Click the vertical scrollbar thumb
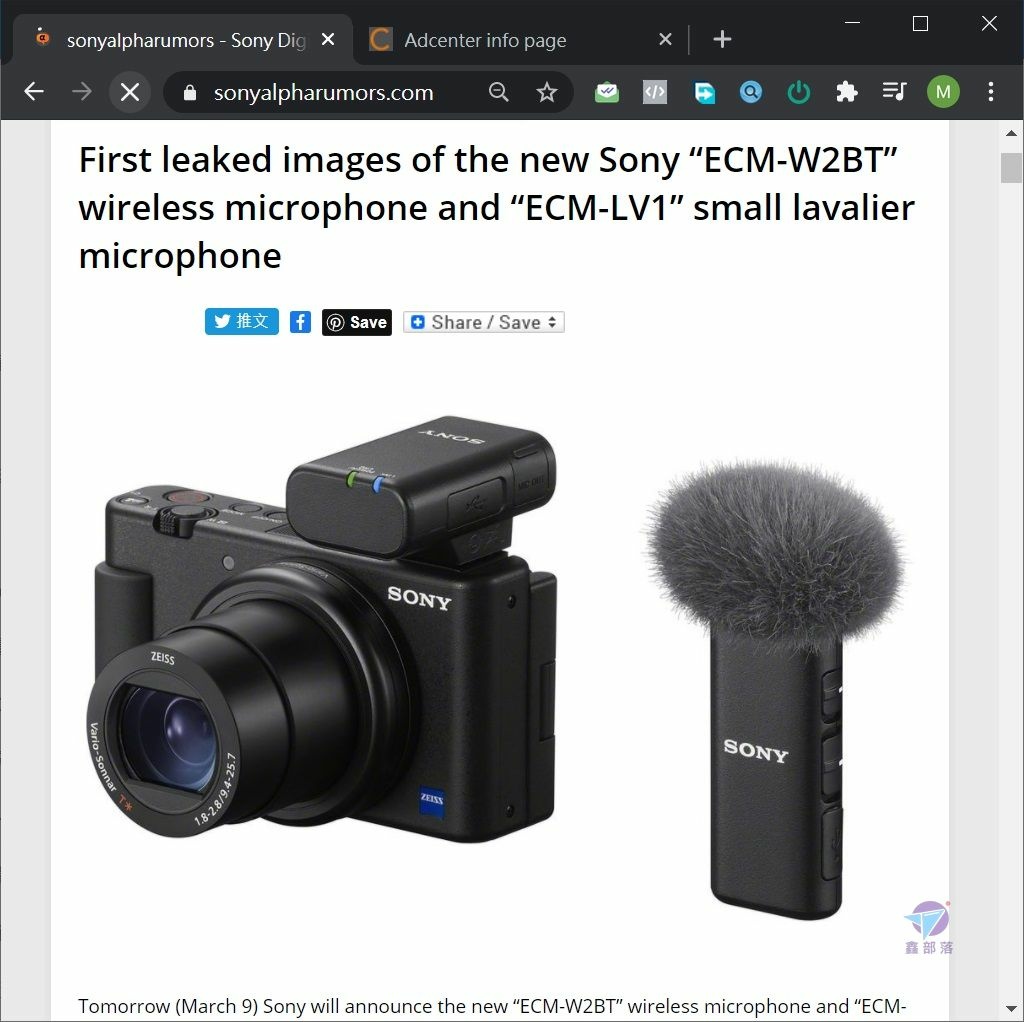Screen dimensions: 1024x1022 coord(1011,168)
